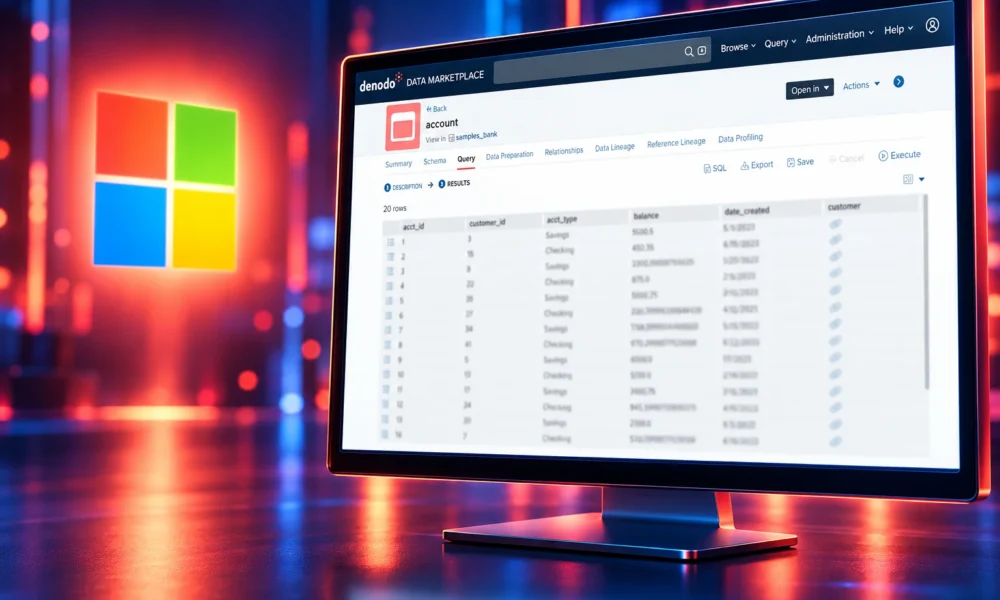The image size is (1000, 600).
Task: Open the customer link icon in row 1
Action: [835, 224]
